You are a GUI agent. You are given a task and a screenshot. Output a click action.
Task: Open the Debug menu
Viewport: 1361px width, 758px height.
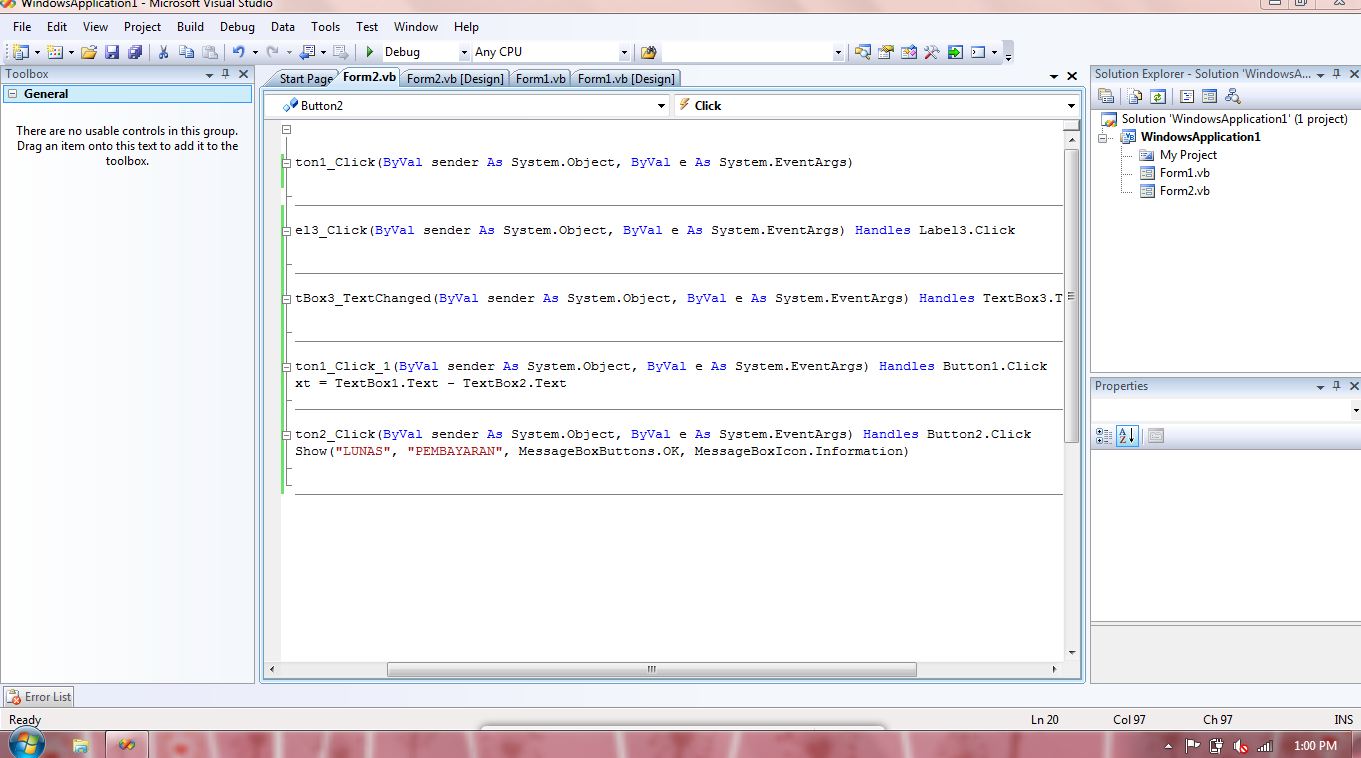(x=237, y=27)
